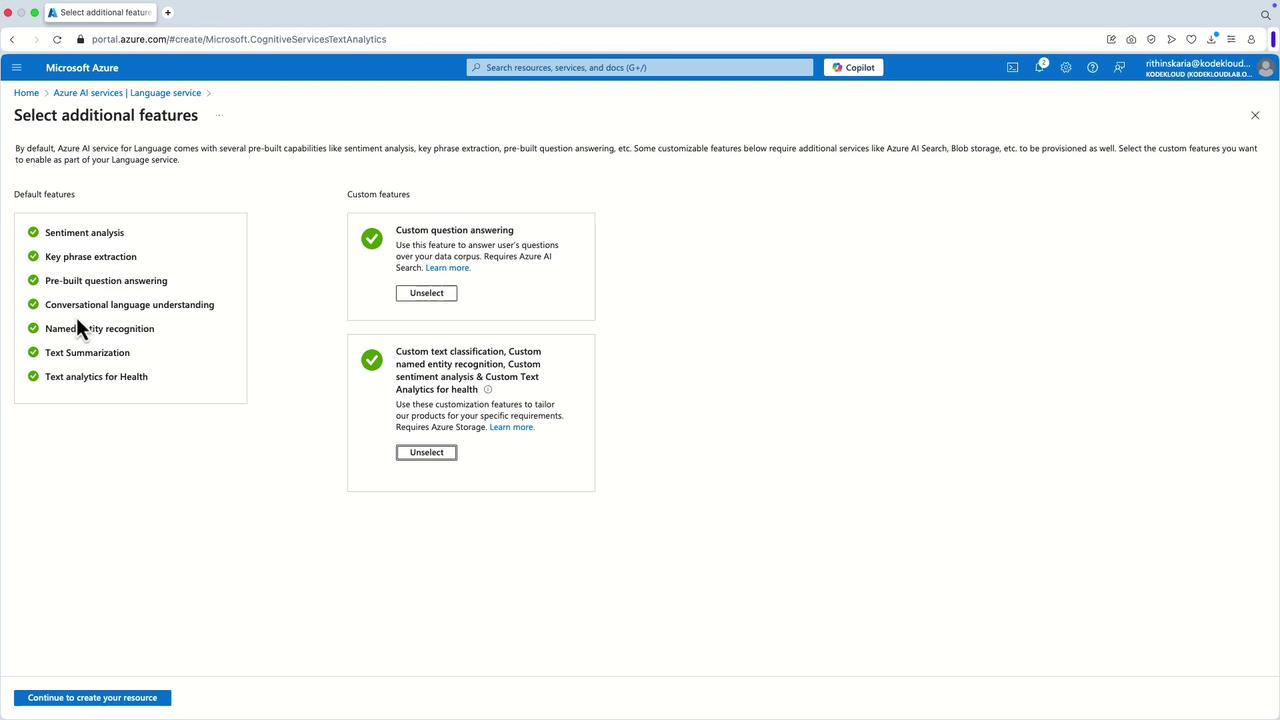Click the site lock icon in address bar
Screen dimensions: 1280x720
click(80, 39)
